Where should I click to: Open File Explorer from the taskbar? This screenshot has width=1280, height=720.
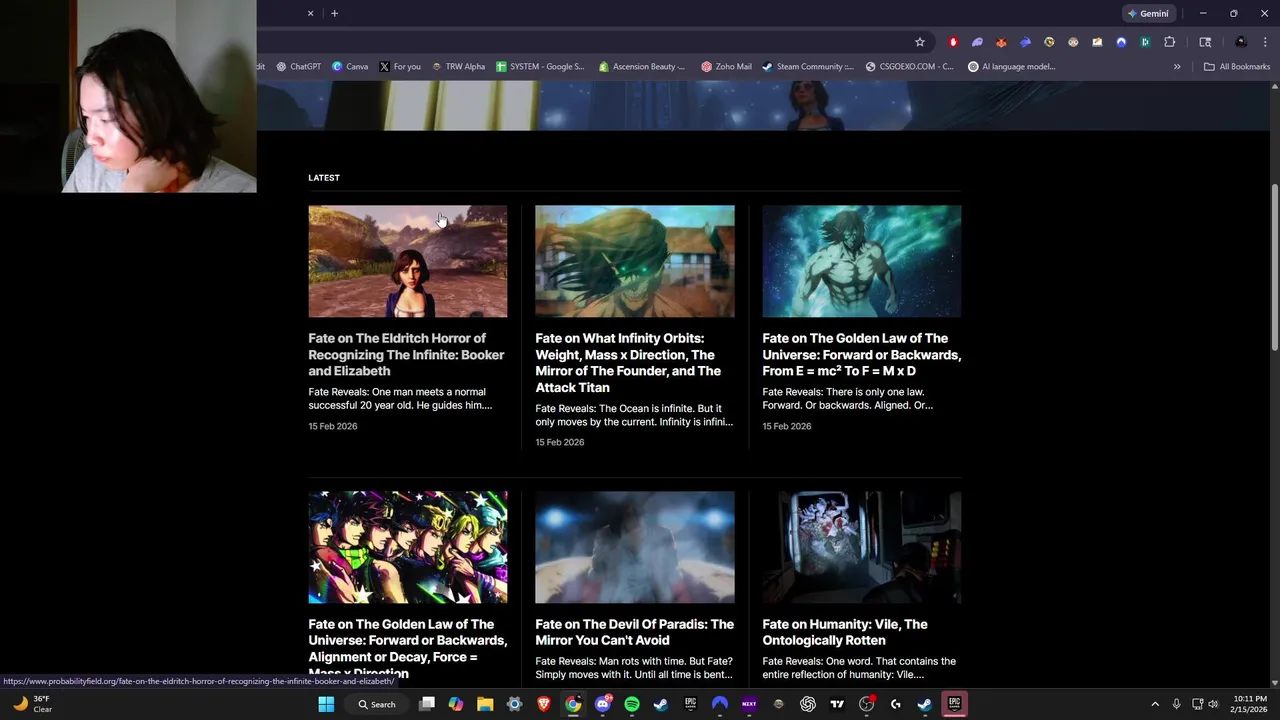tap(485, 704)
